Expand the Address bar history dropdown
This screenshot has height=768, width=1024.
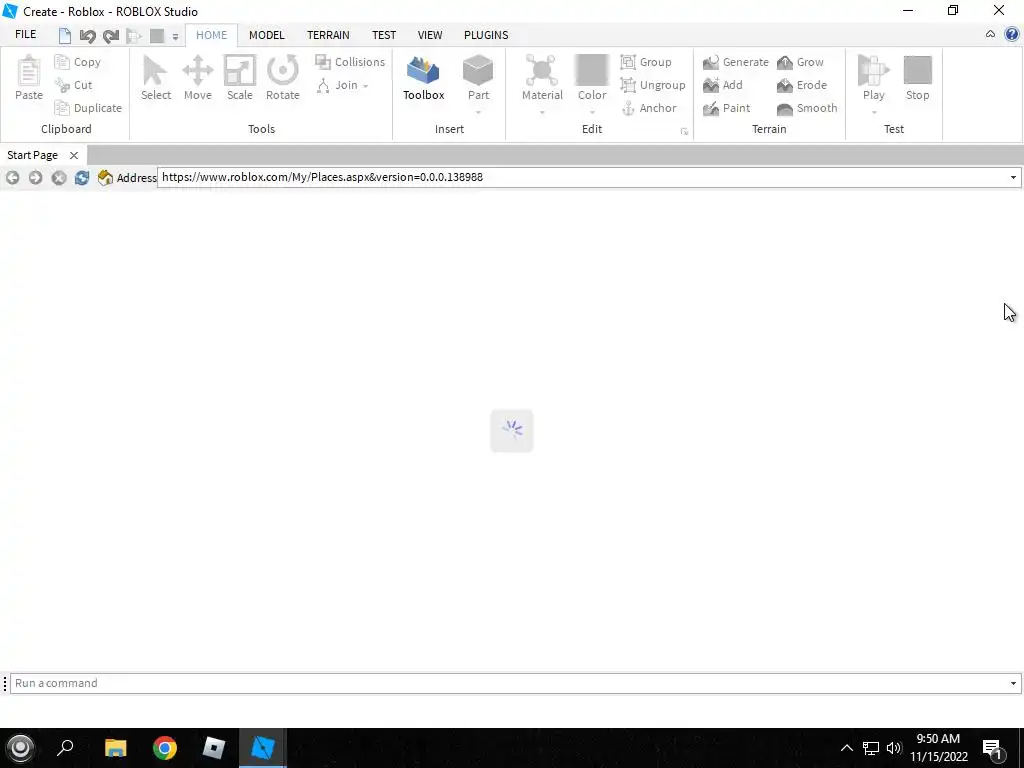tap(1013, 178)
